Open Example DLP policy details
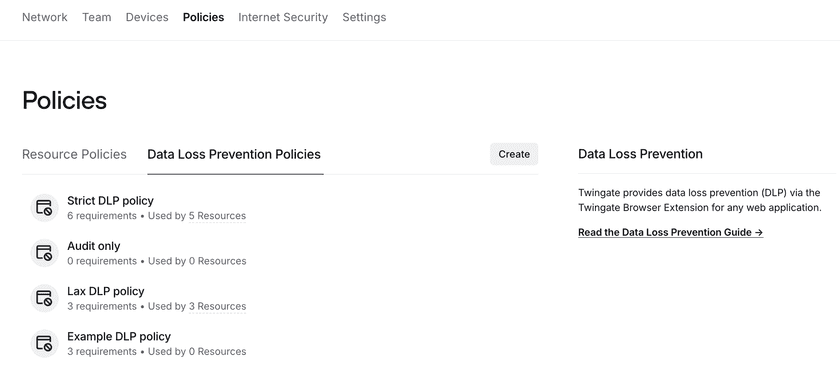Viewport: 840px width, 376px height. (x=119, y=337)
